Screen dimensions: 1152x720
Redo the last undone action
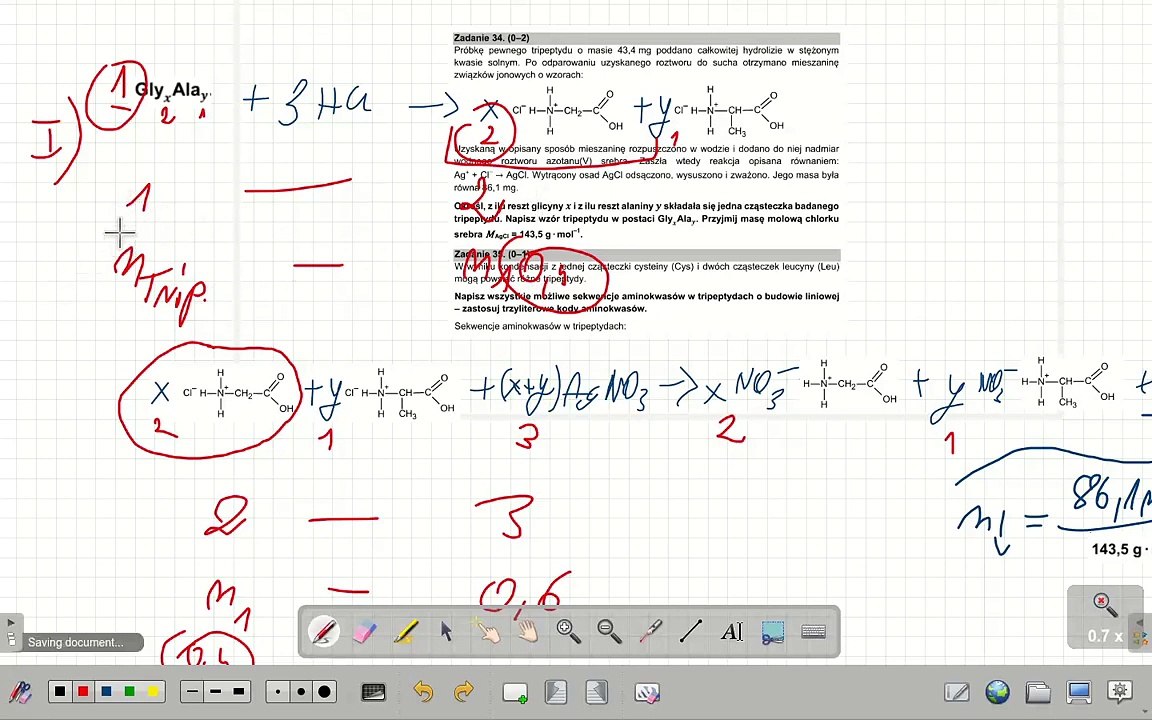click(x=464, y=691)
